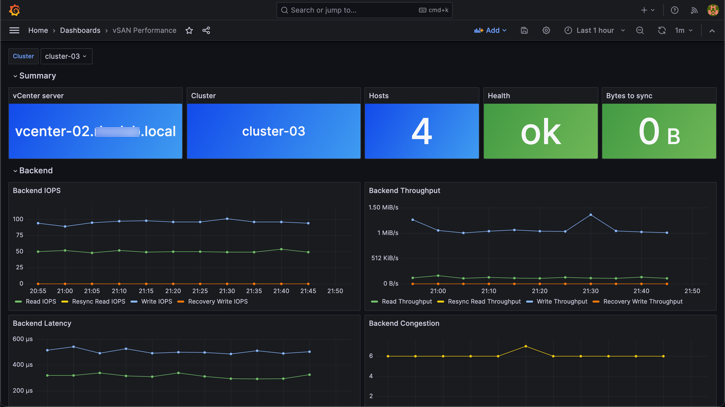Open the cluster-03 variable dropdown
Viewport: 725px width, 407px height.
[66, 56]
